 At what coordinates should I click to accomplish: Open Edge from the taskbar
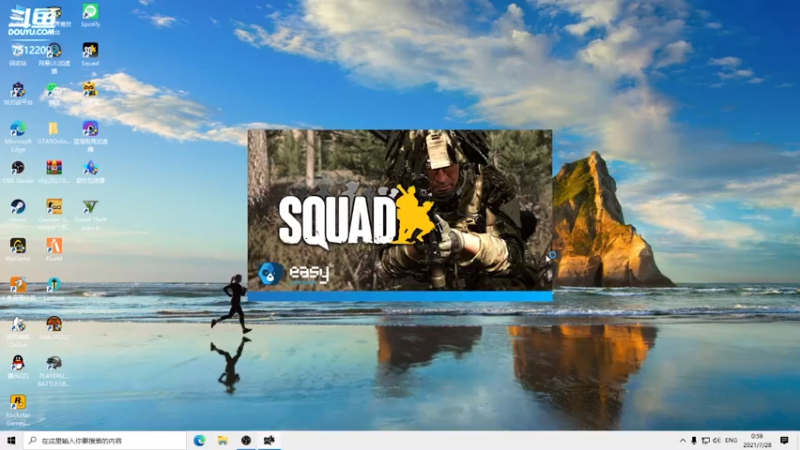click(199, 440)
